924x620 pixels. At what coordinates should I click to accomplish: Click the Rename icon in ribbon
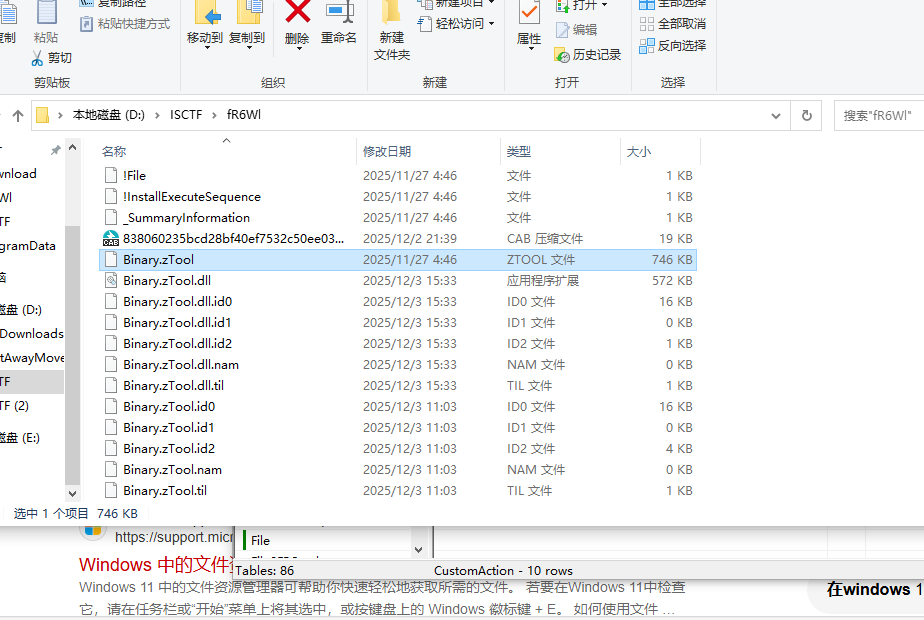click(x=339, y=14)
